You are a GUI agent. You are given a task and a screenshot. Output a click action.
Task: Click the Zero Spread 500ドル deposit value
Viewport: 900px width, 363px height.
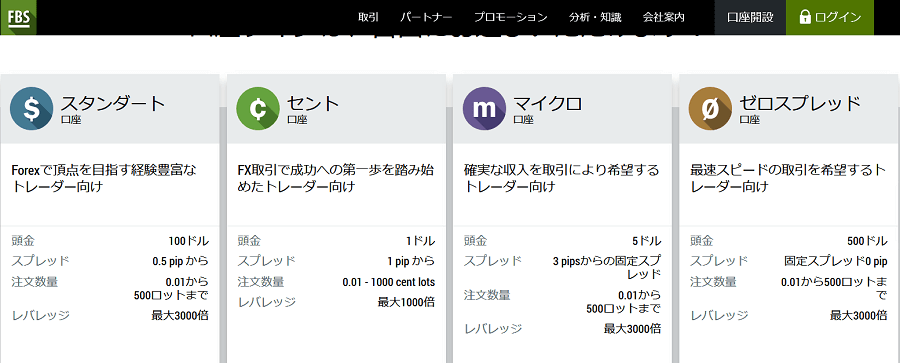tap(867, 241)
